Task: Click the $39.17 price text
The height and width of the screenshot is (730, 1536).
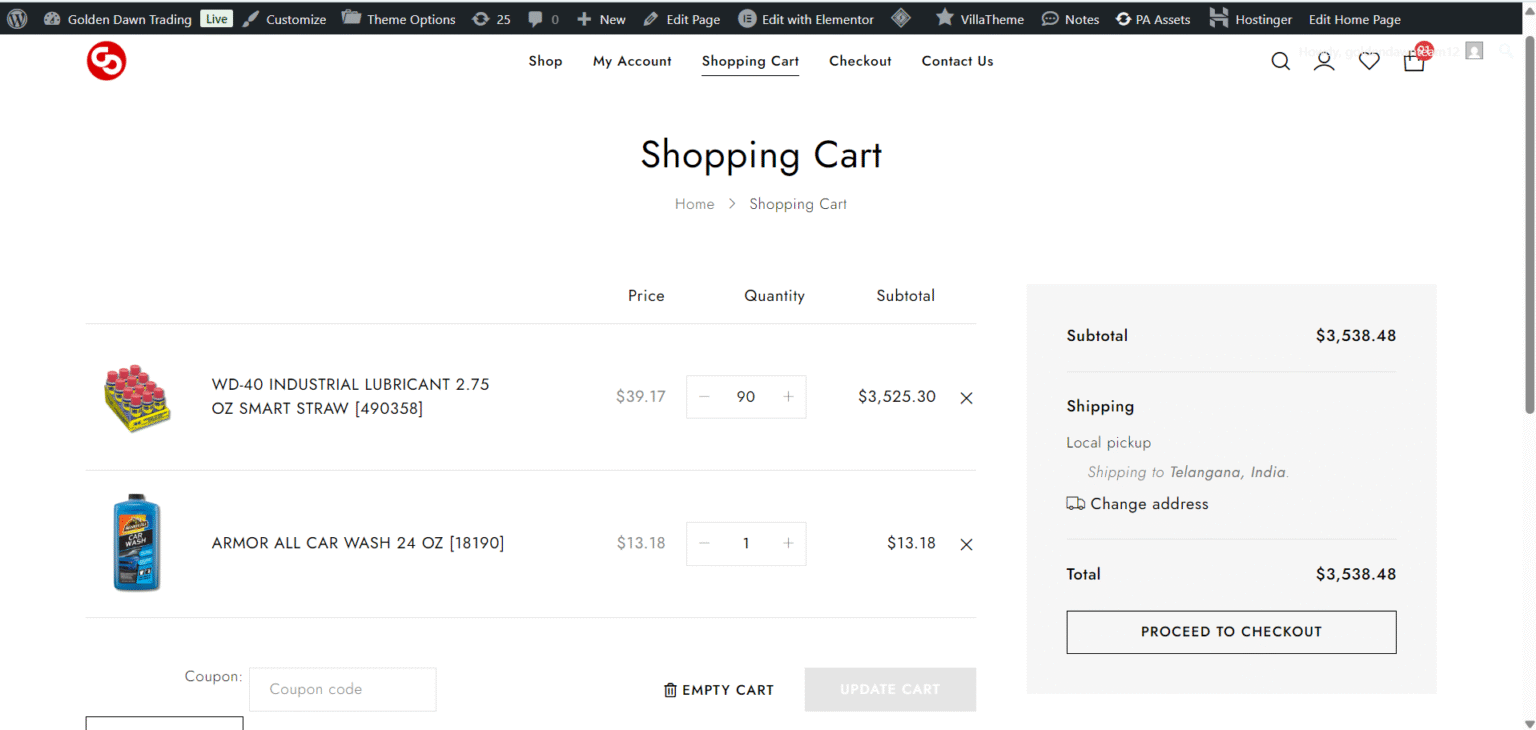Action: (x=641, y=397)
